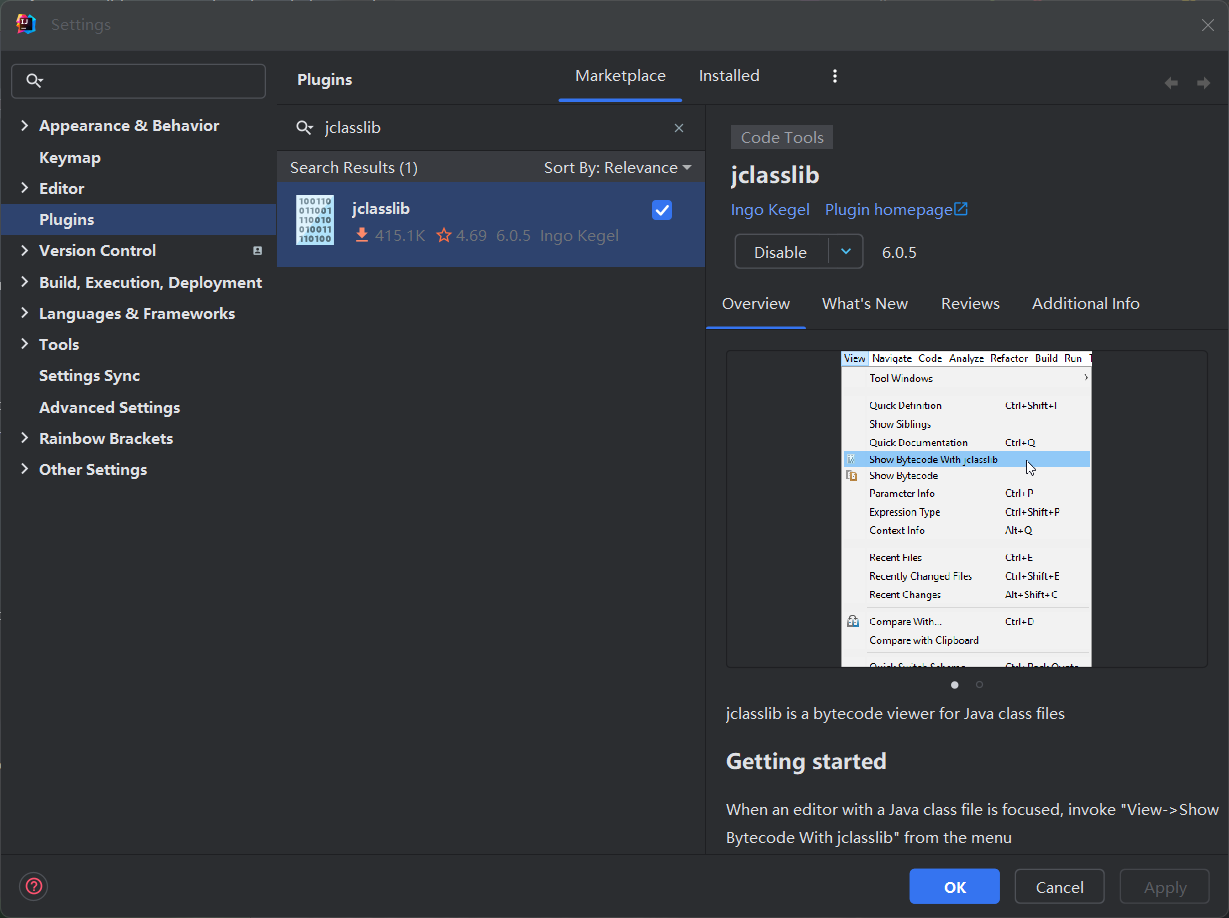1229x918 pixels.
Task: Open the What's New tab
Action: (865, 304)
